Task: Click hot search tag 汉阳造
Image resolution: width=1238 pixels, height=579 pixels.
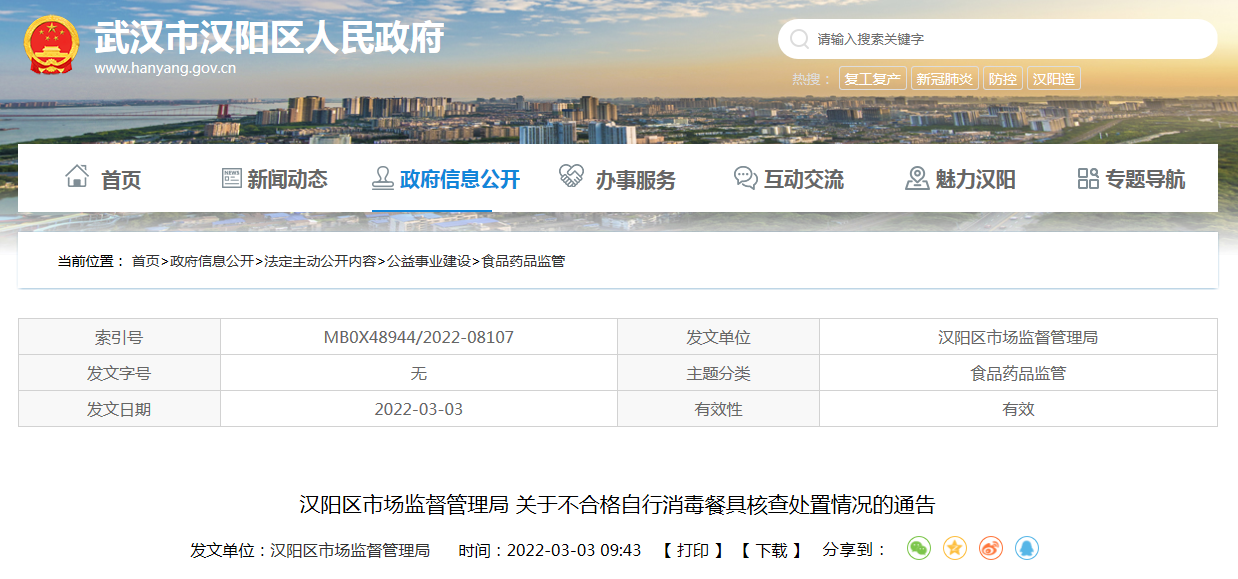Action: pos(1054,79)
